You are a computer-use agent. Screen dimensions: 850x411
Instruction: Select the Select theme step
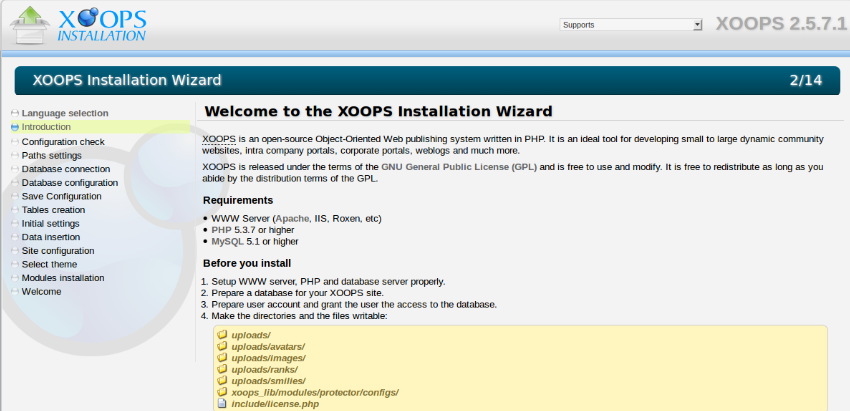tap(49, 264)
